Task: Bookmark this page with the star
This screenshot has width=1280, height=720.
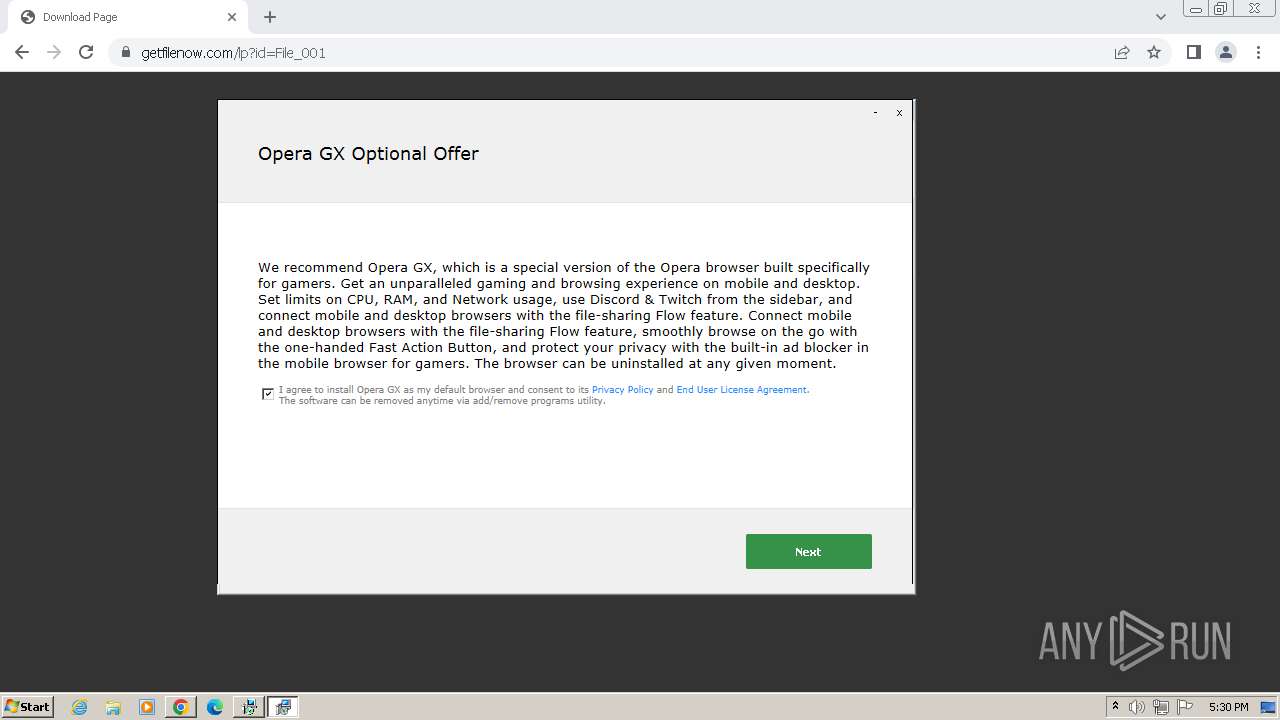Action: point(1154,53)
